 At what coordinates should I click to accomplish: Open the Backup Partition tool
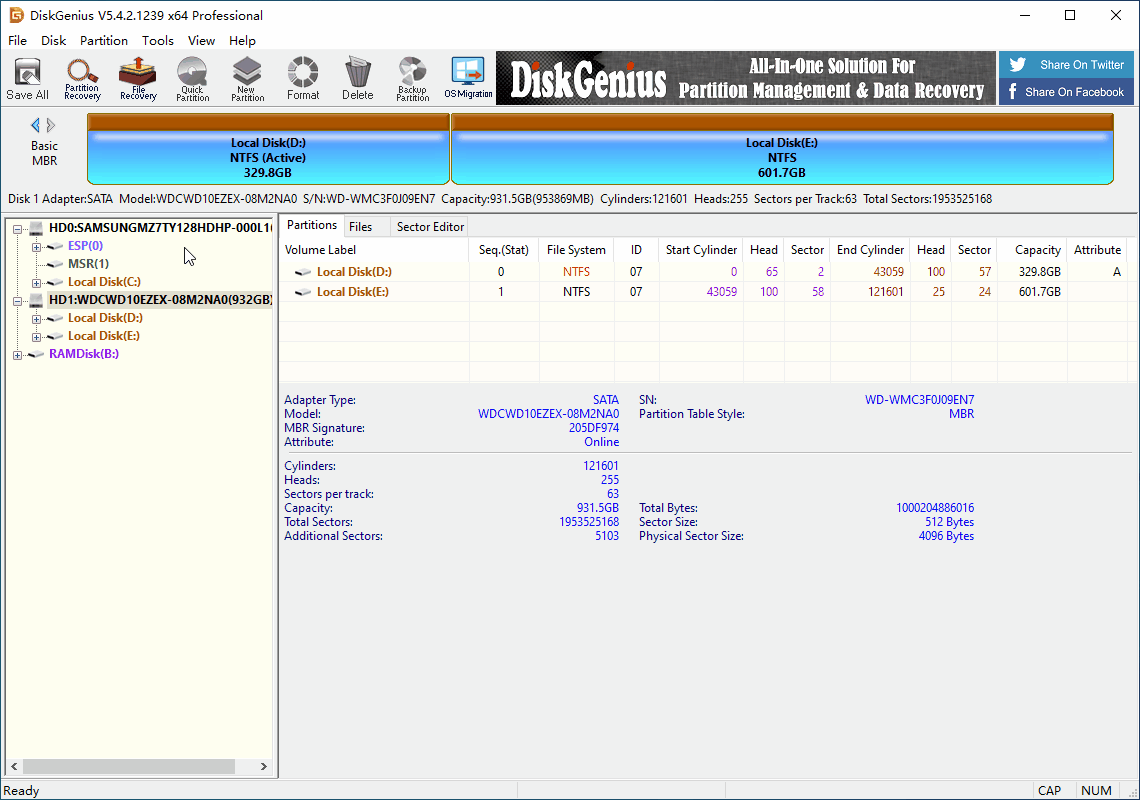(412, 79)
